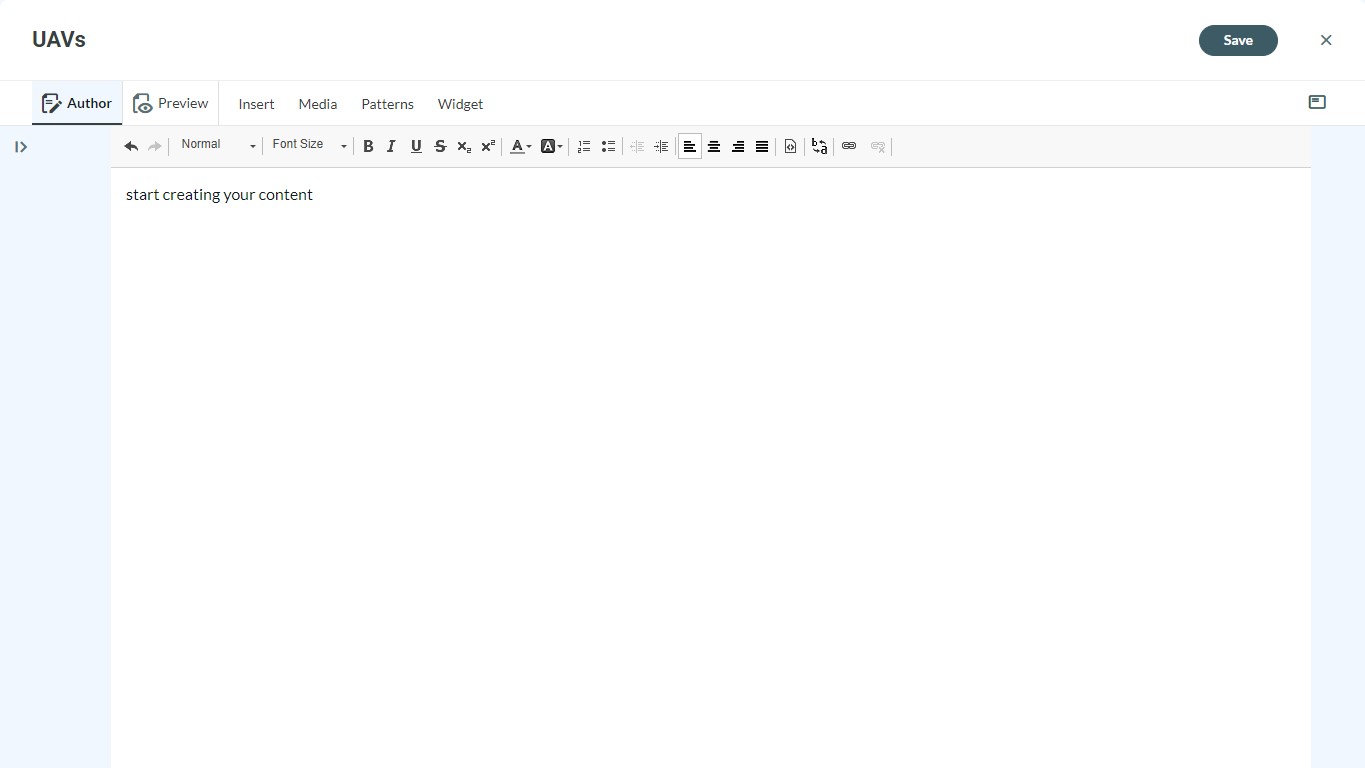Justify the text
The width and height of the screenshot is (1365, 768).
[x=762, y=146]
